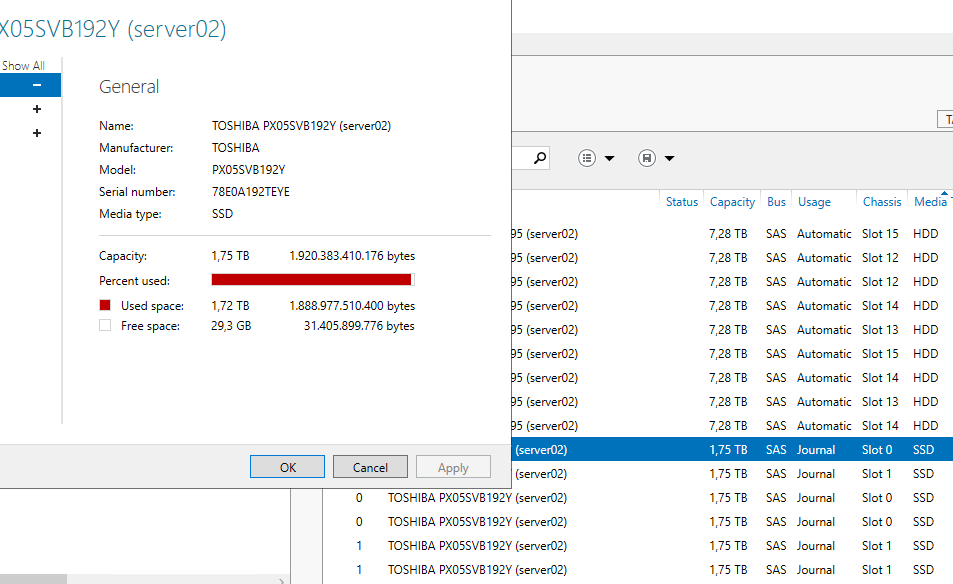Select model value PX05SVB192Y
This screenshot has height=584, width=953.
tap(248, 170)
